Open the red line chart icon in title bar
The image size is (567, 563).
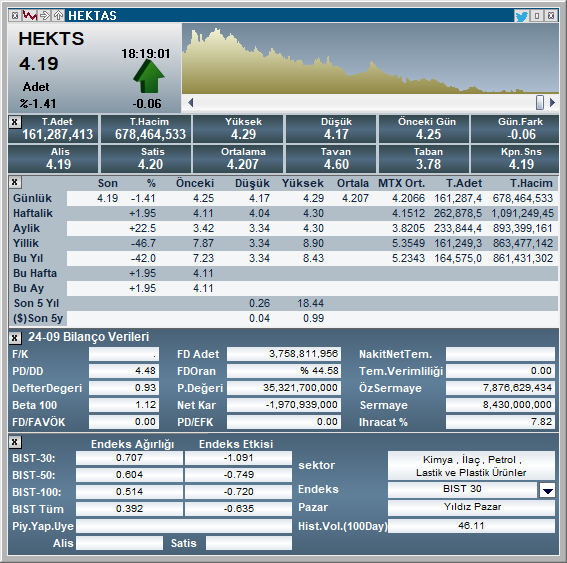pos(30,16)
